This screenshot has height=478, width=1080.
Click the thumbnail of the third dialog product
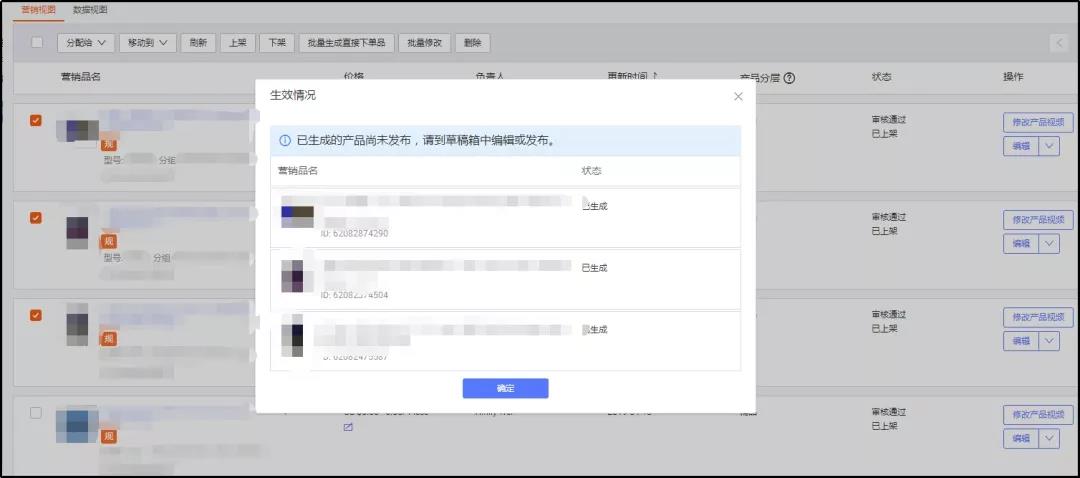coord(293,335)
